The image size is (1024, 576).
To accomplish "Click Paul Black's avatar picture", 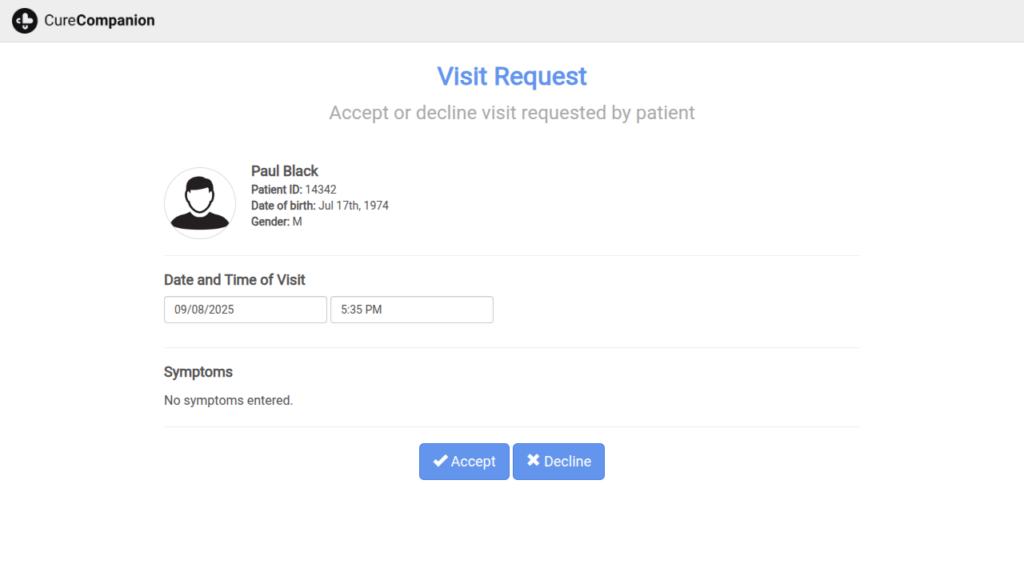I will click(x=200, y=203).
